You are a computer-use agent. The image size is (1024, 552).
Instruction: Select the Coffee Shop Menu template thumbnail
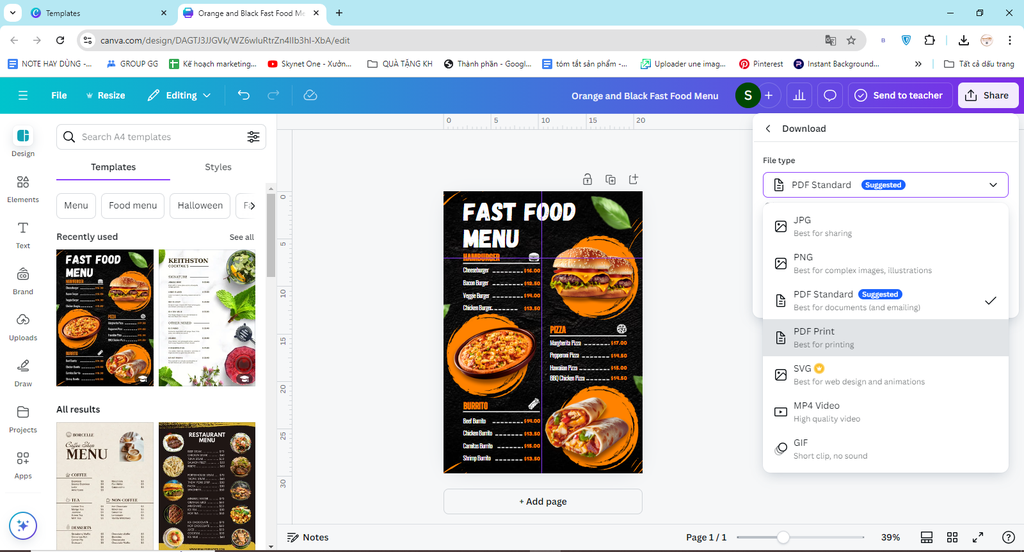(x=105, y=485)
